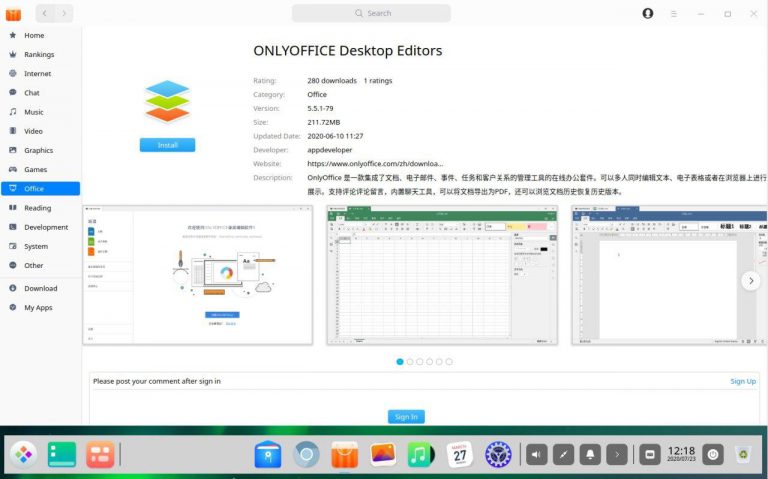Open the Rankings category
Viewport: 768px width, 479px height.
[x=40, y=54]
